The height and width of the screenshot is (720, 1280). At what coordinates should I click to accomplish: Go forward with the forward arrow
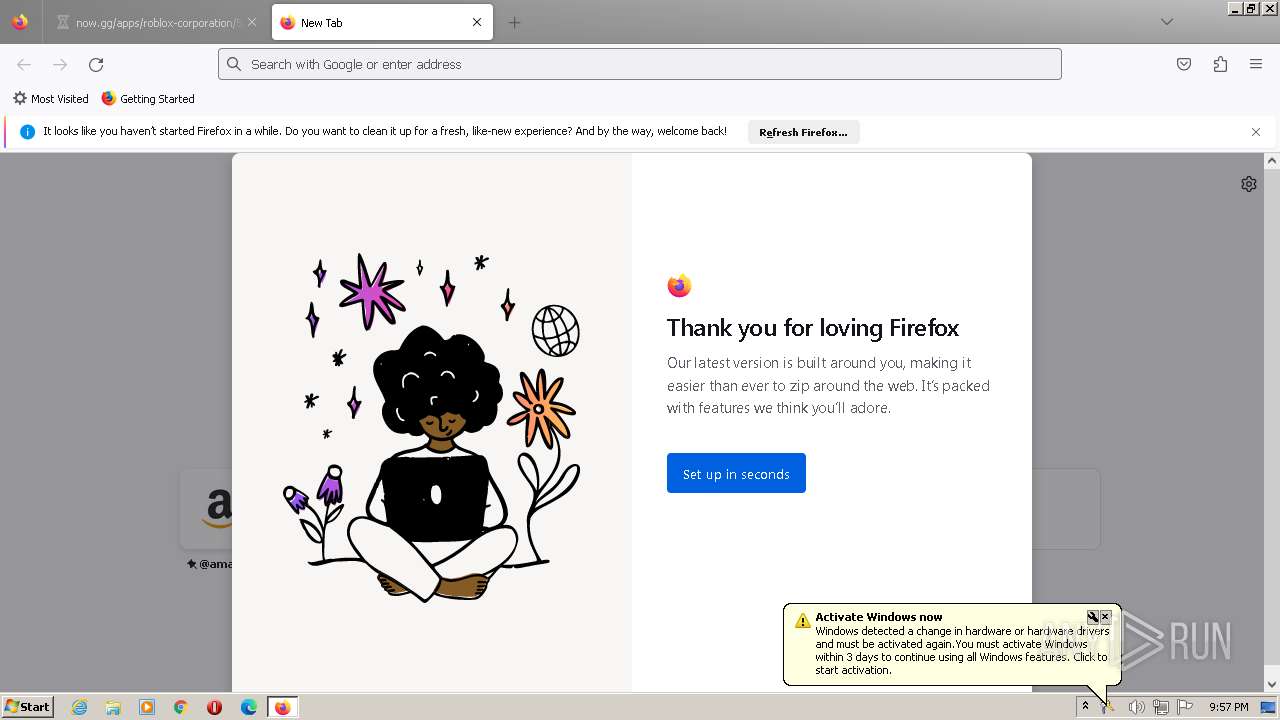pyautogui.click(x=60, y=64)
